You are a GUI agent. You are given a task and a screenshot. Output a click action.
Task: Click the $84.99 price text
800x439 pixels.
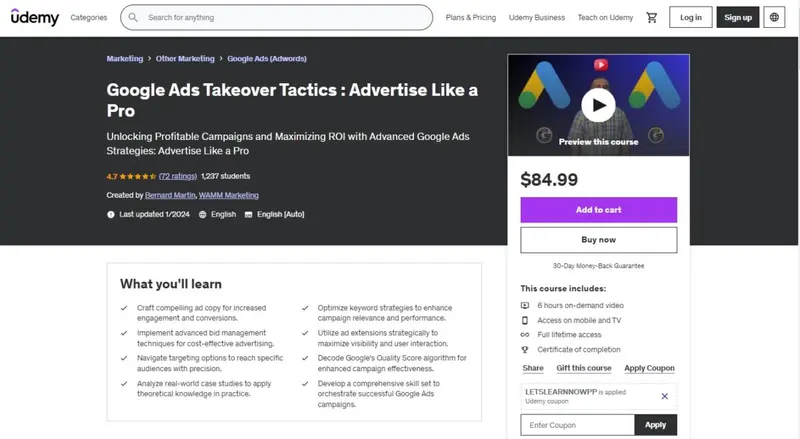pyautogui.click(x=549, y=180)
